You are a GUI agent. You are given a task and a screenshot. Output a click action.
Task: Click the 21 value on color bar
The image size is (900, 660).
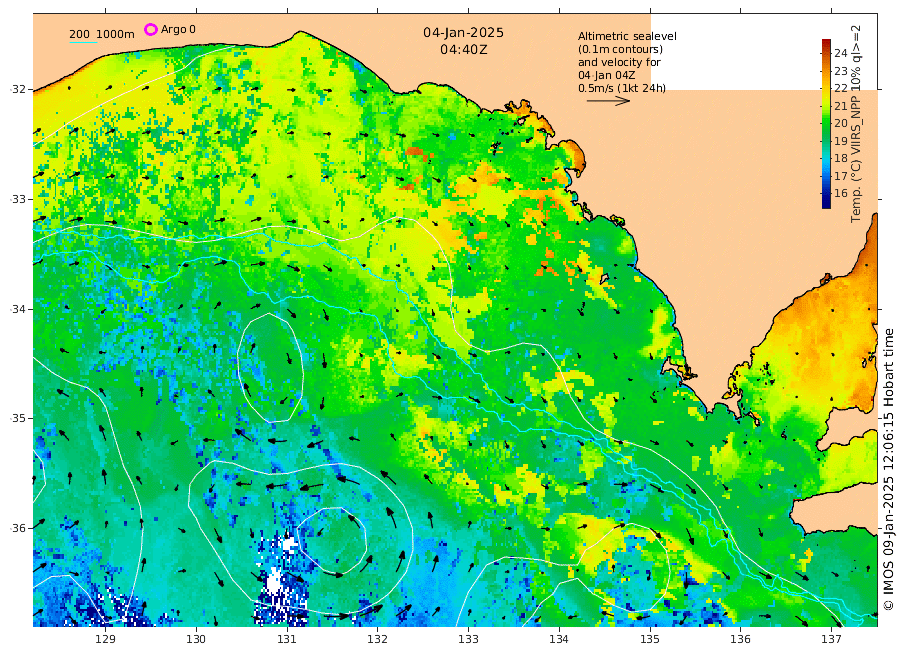(x=841, y=106)
